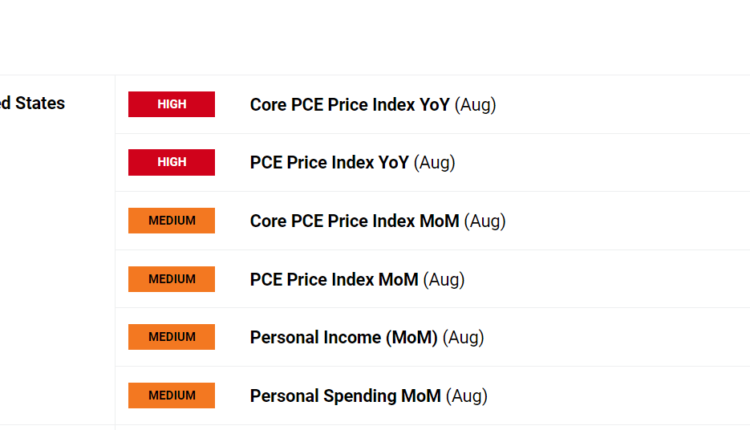Open the Personal Spending MoM event
750x430 pixels.
(345, 396)
